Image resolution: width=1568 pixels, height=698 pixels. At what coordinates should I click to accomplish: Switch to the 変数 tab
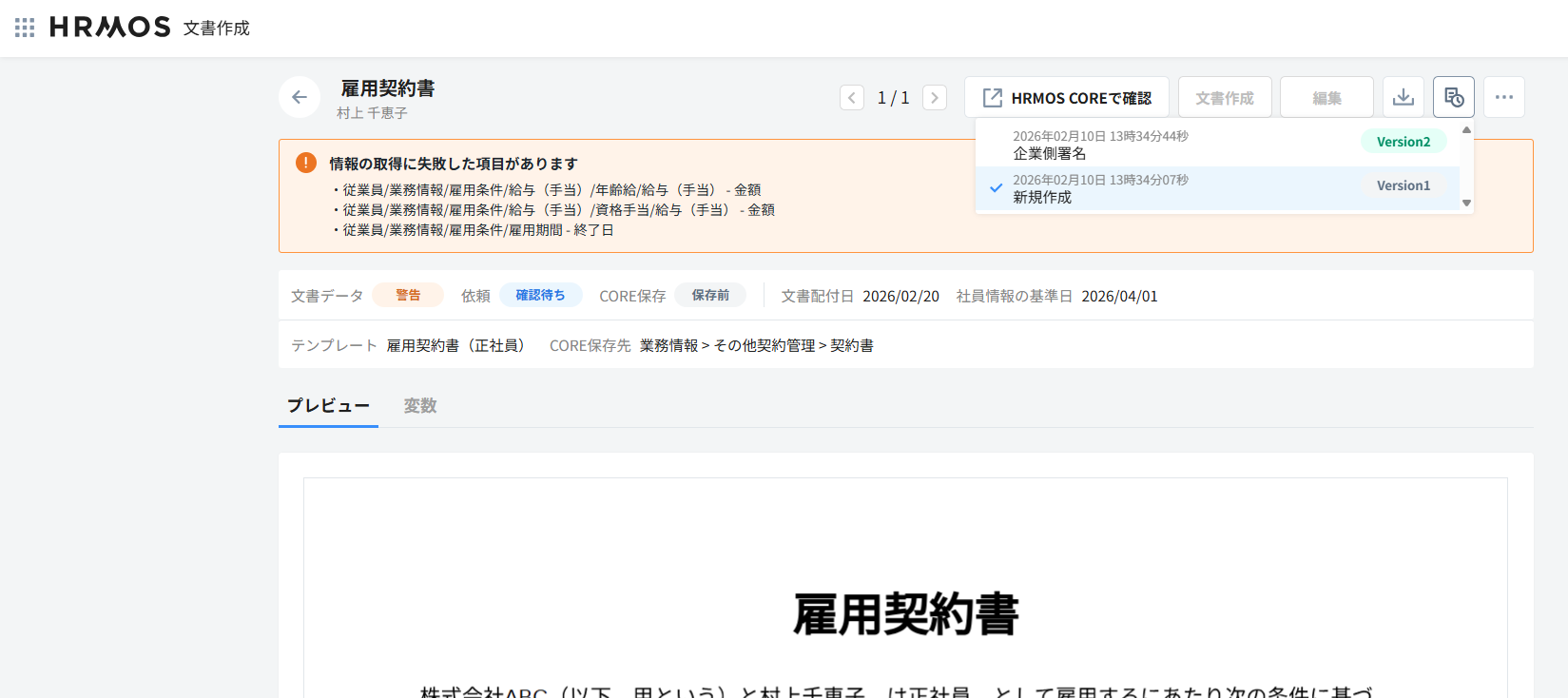click(x=420, y=406)
